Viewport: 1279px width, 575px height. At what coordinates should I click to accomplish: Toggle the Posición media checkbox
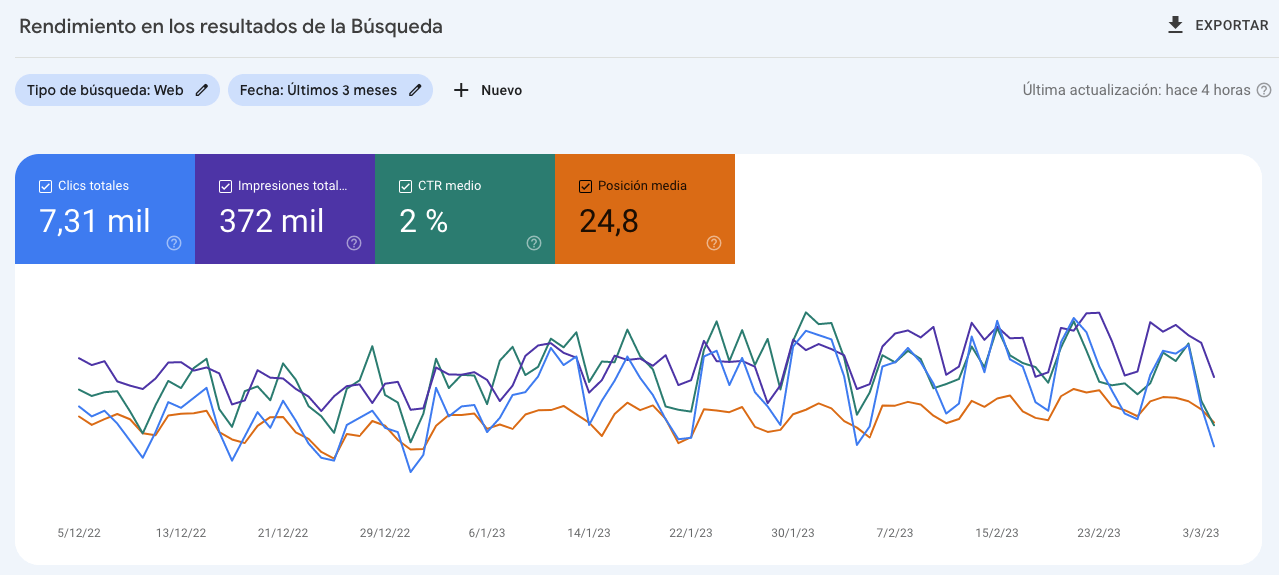[x=585, y=186]
